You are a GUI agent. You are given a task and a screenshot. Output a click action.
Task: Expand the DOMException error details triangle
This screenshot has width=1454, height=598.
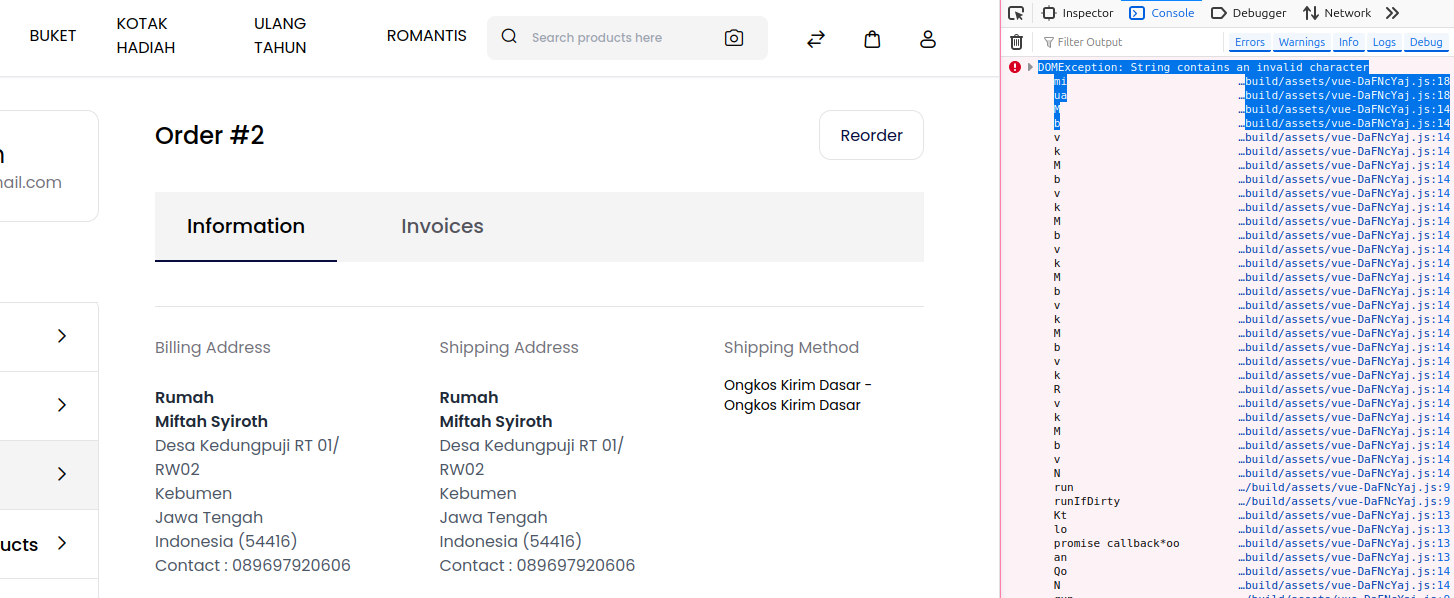point(1030,67)
